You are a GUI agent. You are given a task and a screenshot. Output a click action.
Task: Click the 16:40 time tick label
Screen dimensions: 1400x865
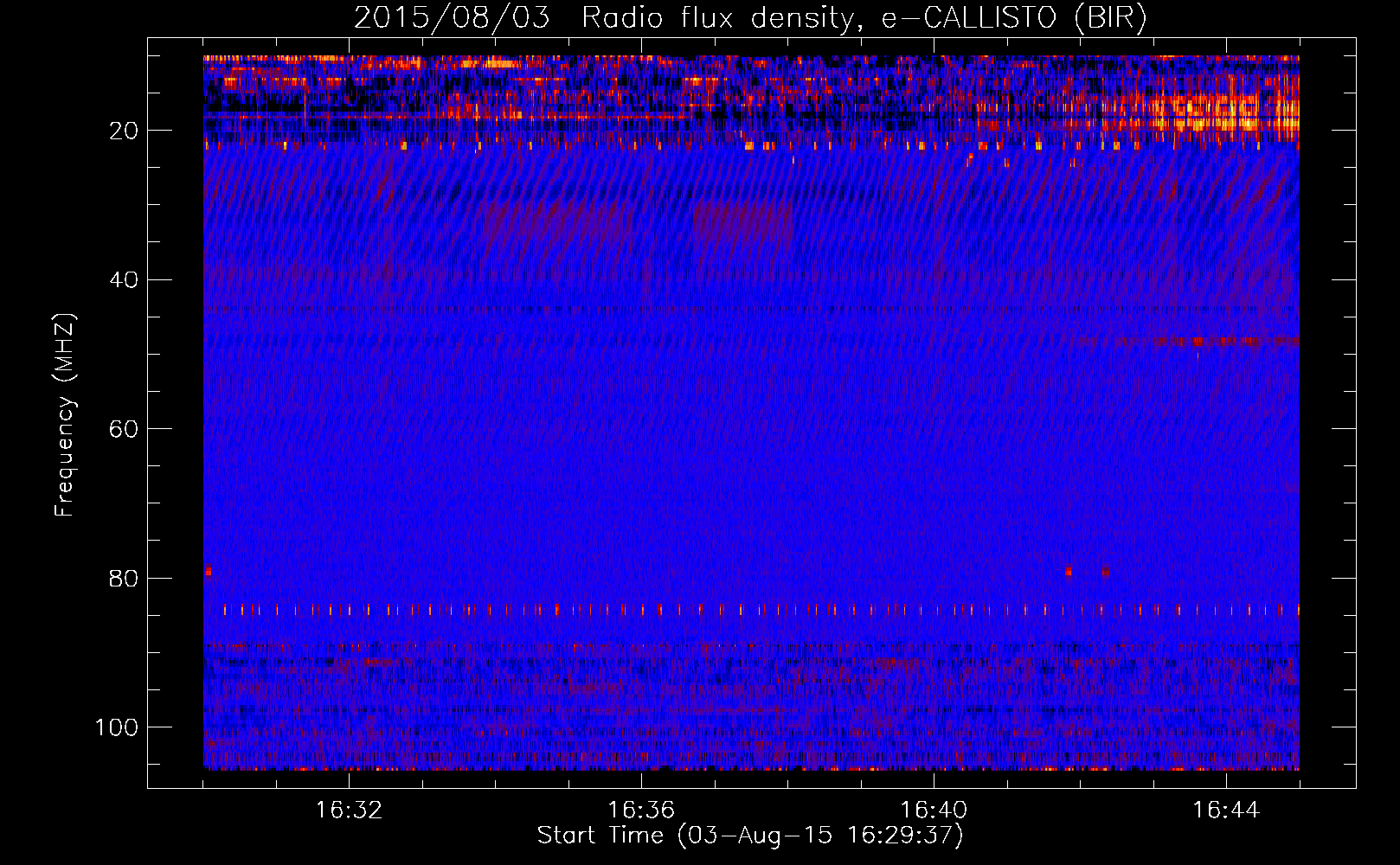pos(934,811)
